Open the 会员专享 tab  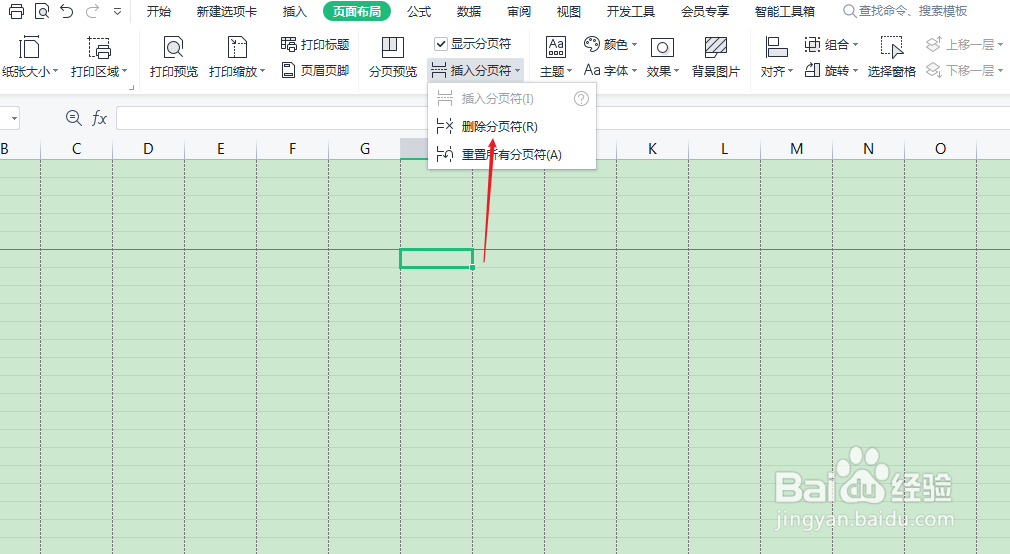point(705,12)
